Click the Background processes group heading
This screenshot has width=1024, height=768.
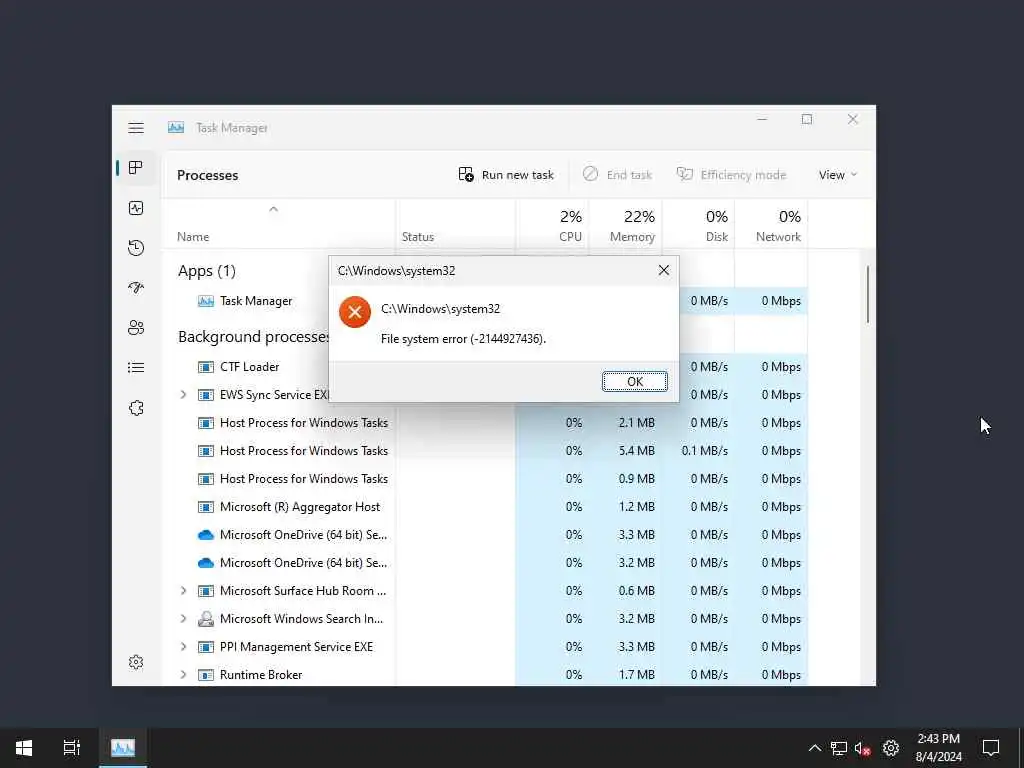coord(253,336)
